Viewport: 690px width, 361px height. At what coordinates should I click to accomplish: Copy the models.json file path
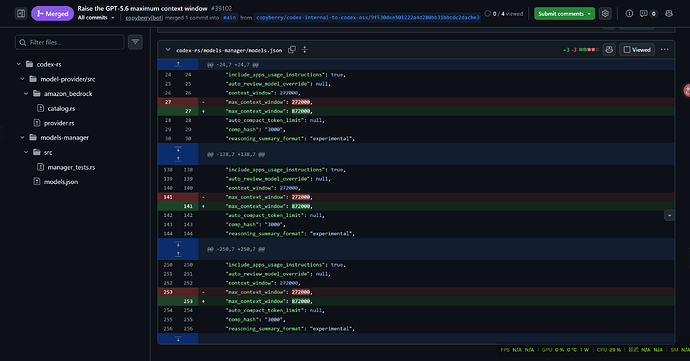pyautogui.click(x=292, y=50)
